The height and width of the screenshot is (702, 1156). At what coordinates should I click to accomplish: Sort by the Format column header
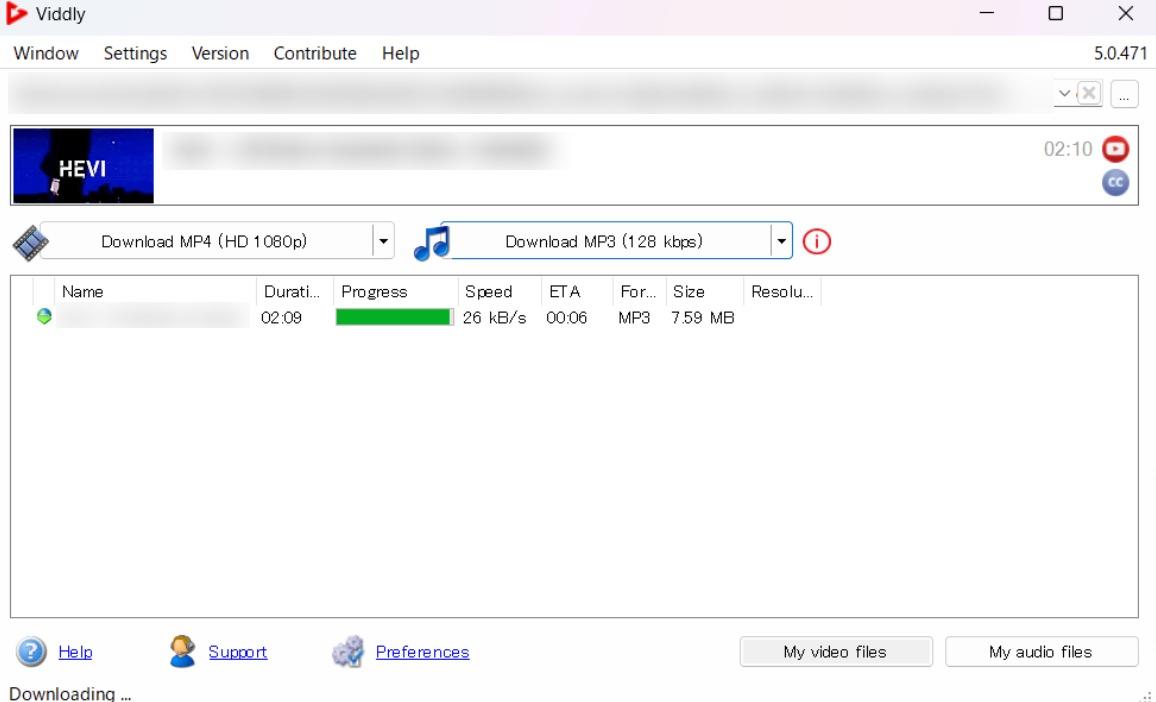(x=639, y=292)
